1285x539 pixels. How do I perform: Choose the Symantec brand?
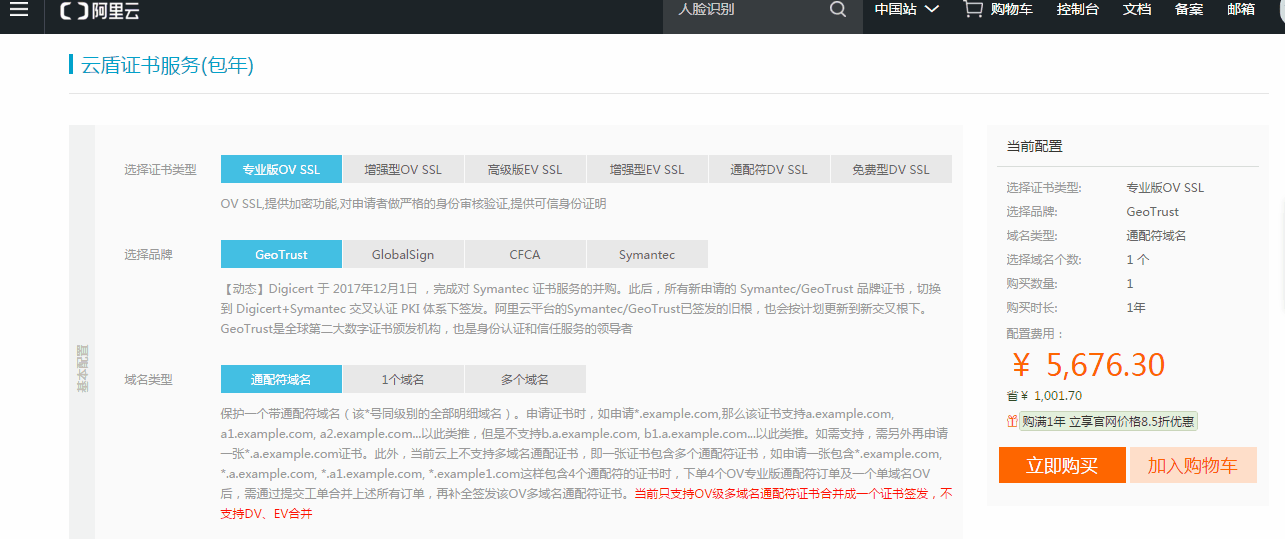click(x=647, y=254)
